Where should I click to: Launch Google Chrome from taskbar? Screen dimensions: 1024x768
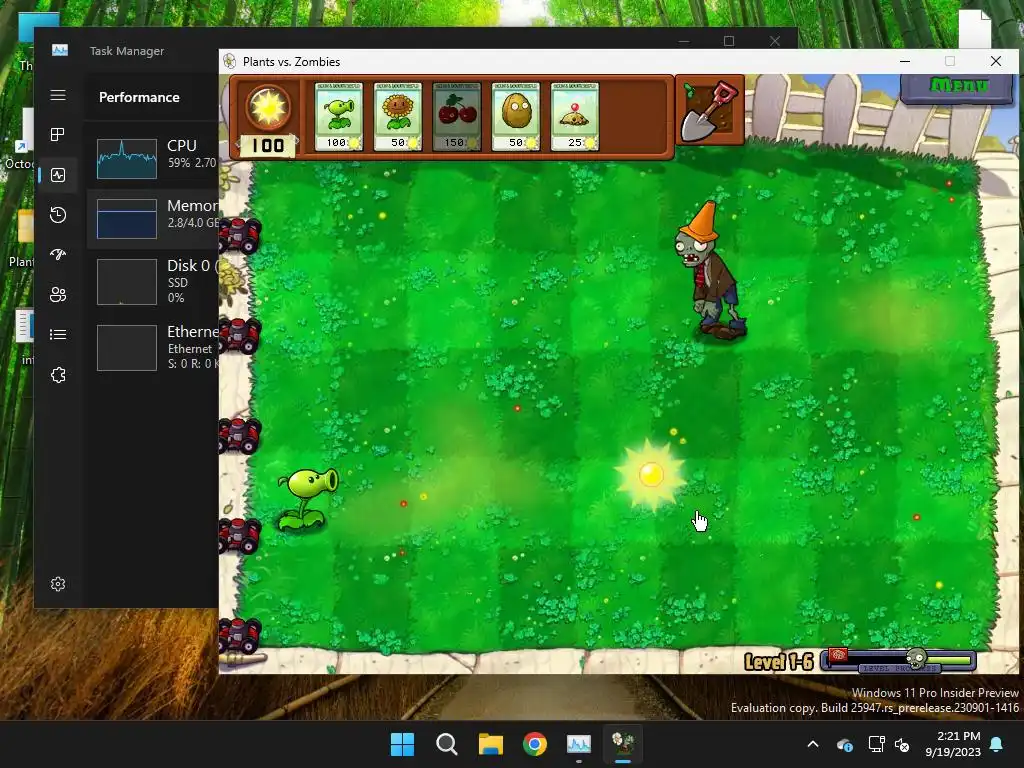[x=535, y=744]
